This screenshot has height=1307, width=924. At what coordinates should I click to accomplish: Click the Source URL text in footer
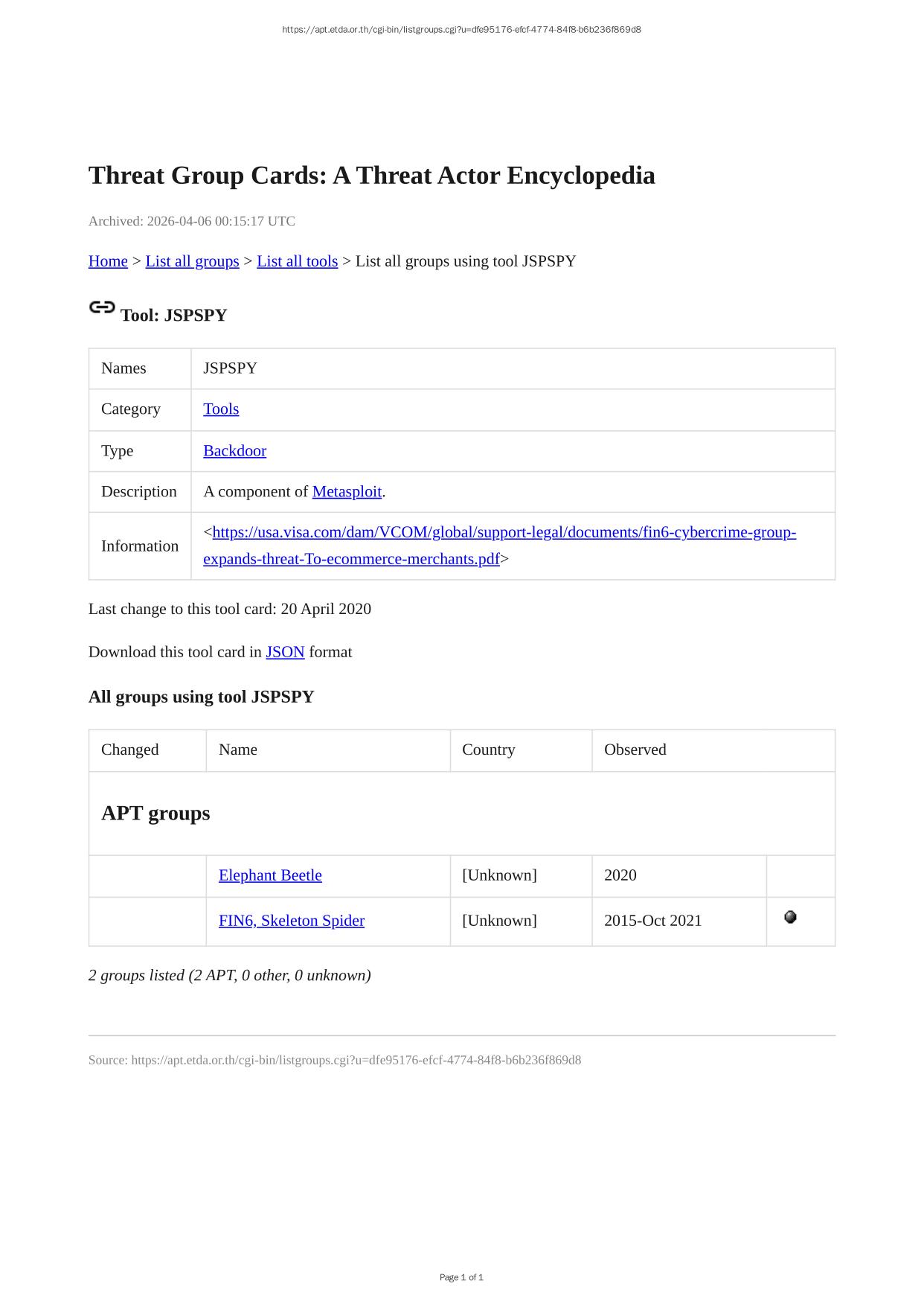(356, 1060)
